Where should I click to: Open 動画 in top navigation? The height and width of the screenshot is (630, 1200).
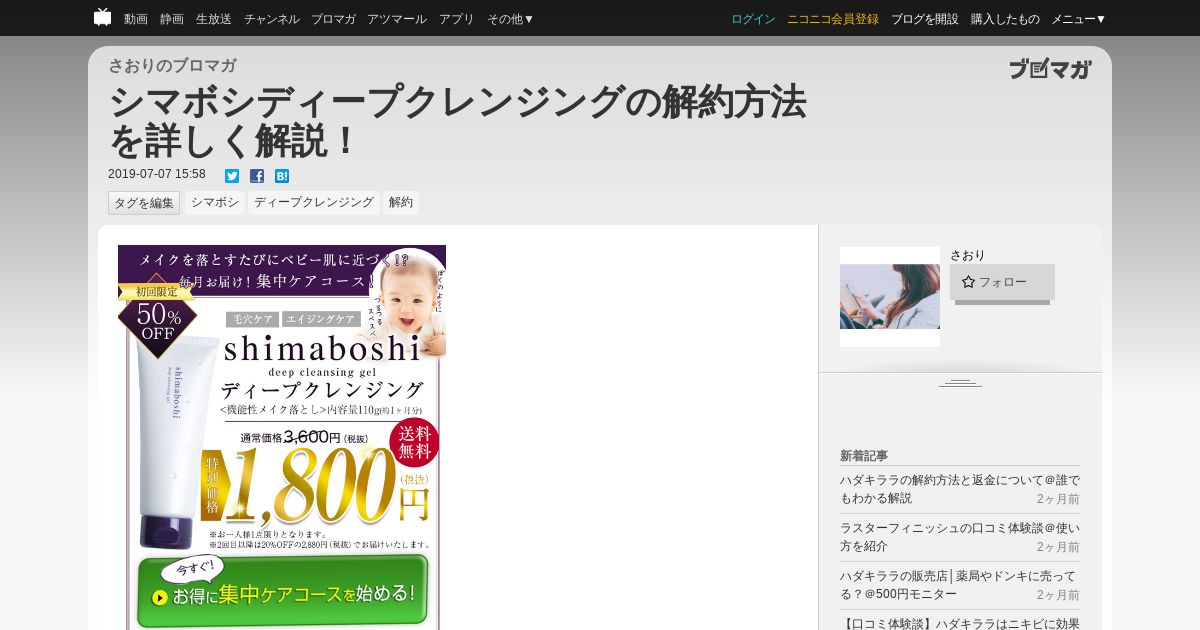(136, 19)
